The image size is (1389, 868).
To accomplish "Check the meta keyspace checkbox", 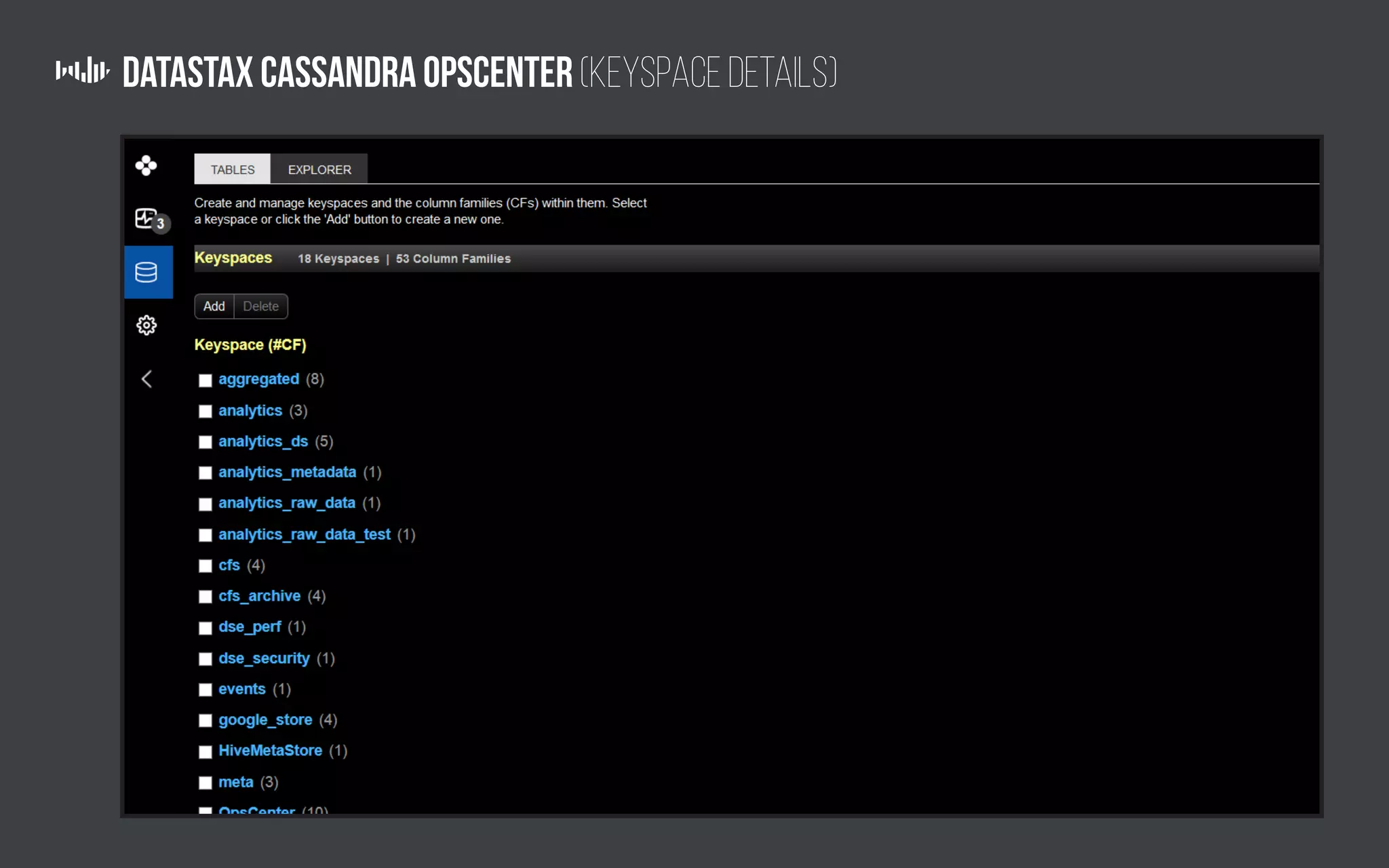I will pyautogui.click(x=206, y=783).
